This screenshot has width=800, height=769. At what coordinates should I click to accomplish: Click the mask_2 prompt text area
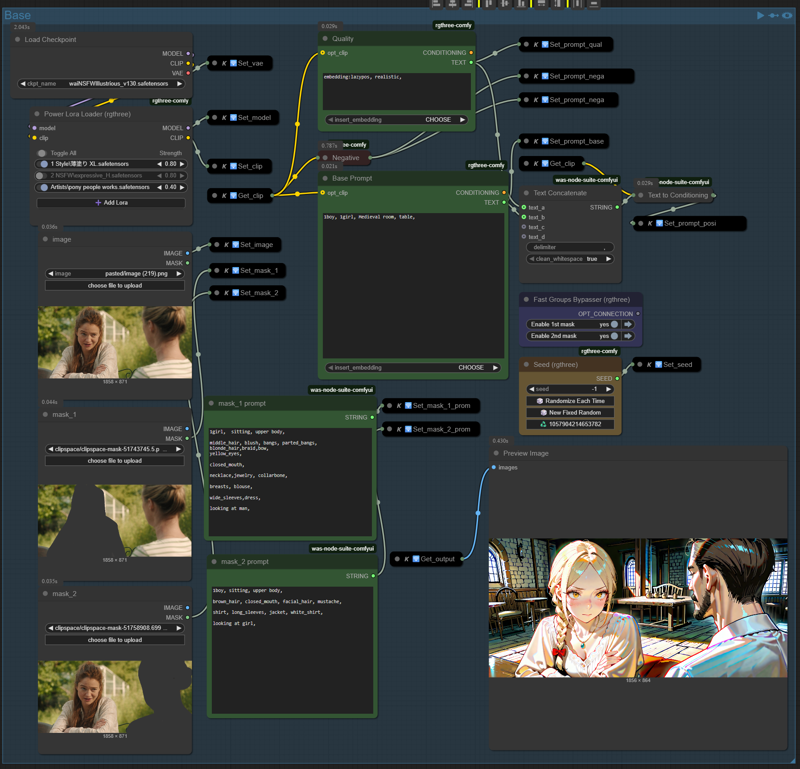[x=292, y=650]
